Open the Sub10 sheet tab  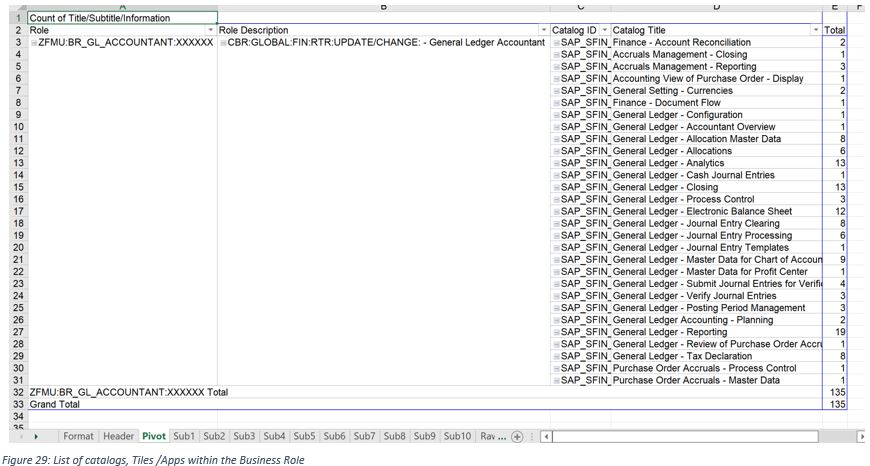[457, 436]
